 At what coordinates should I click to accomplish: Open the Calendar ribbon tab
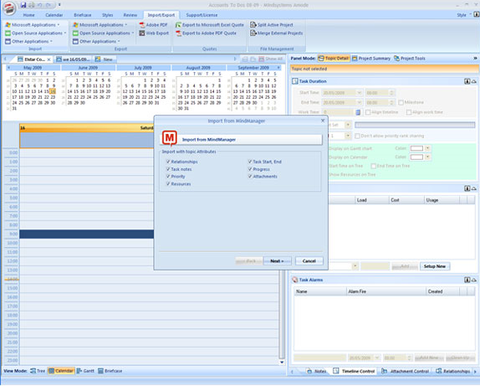pos(54,15)
